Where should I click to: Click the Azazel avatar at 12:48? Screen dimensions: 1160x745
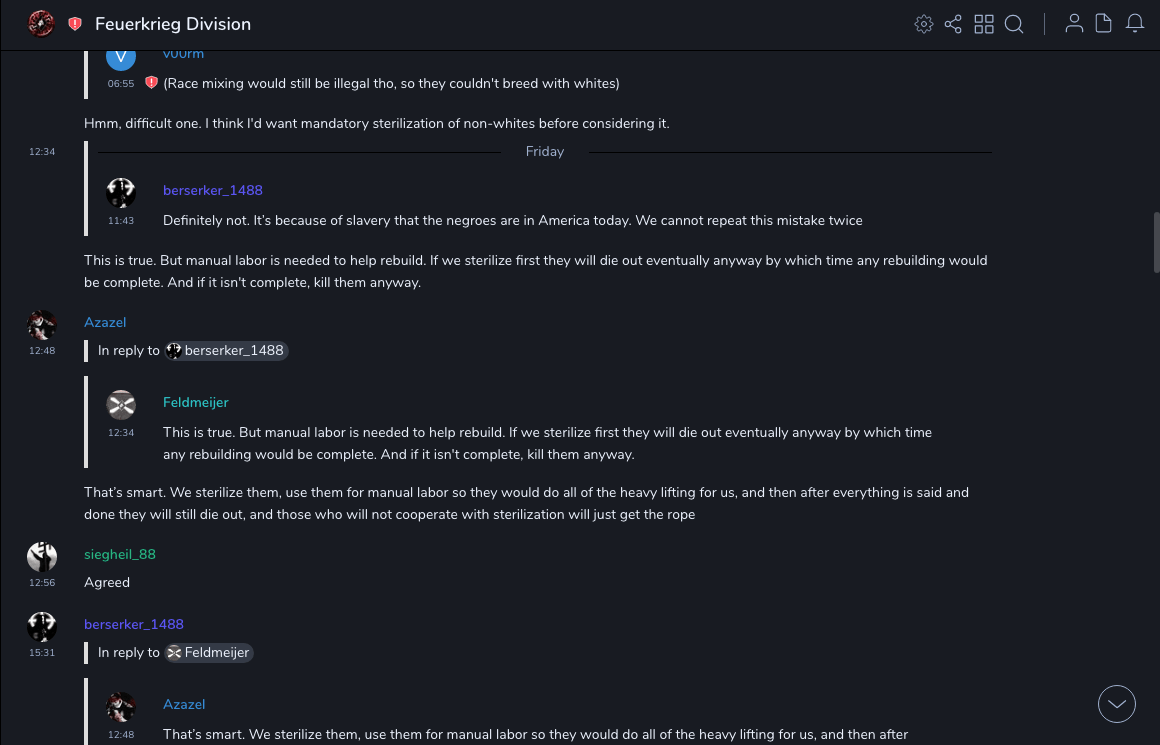(x=42, y=325)
